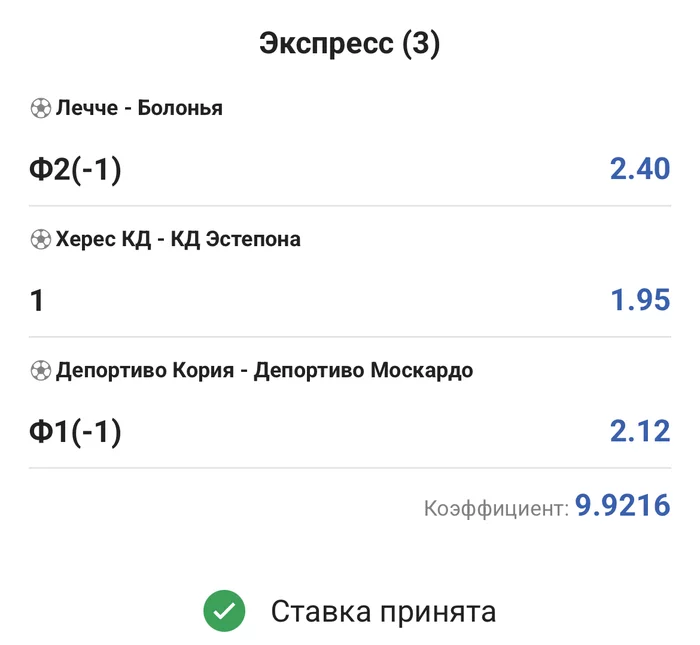Click the 1.95 odds value
The image size is (700, 645).
point(639,301)
